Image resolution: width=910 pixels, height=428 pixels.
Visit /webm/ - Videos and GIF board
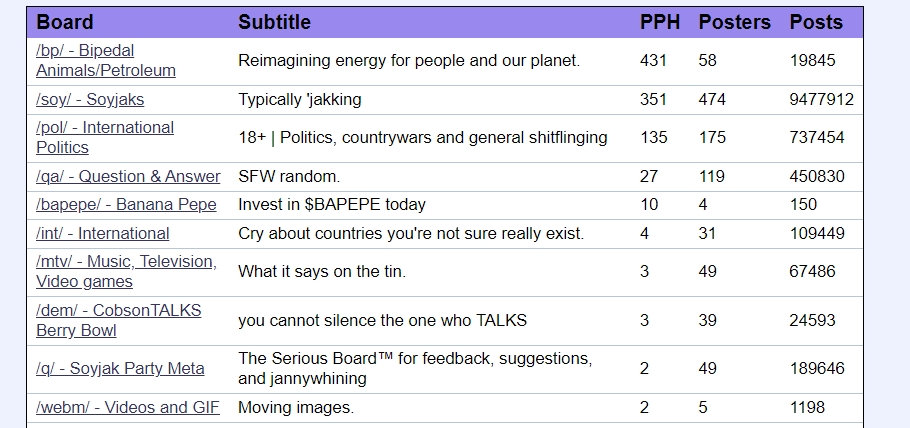pos(128,407)
